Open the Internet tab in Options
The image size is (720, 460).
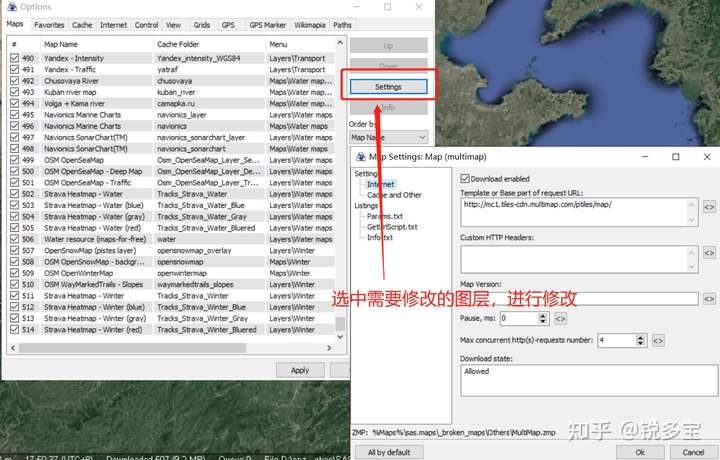pos(113,25)
